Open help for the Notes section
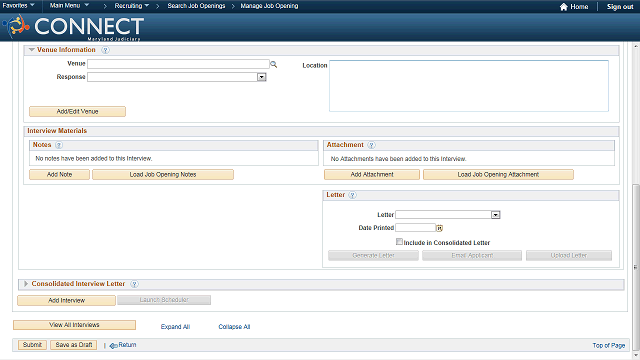The image size is (640, 360). pos(59,145)
